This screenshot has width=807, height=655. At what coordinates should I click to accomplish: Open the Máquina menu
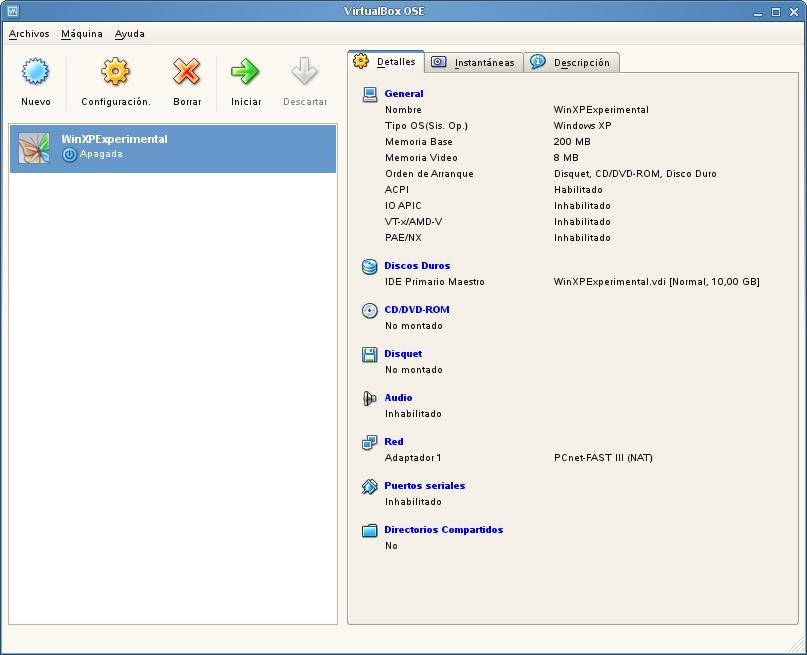[x=82, y=34]
